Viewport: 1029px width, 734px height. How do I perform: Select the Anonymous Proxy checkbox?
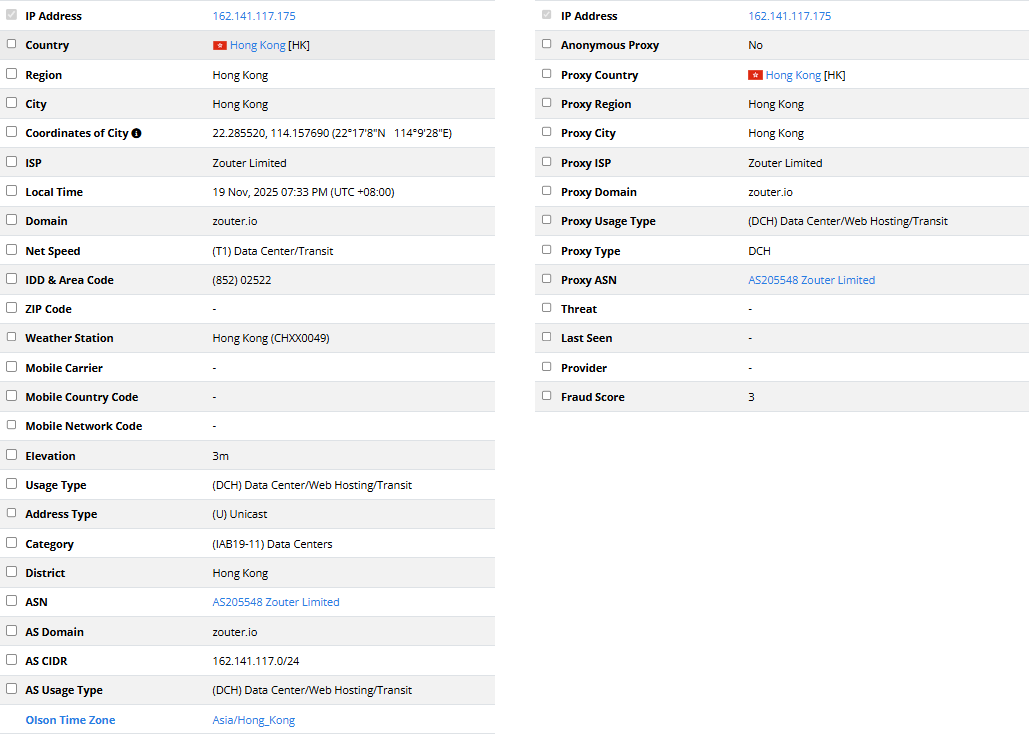click(546, 44)
